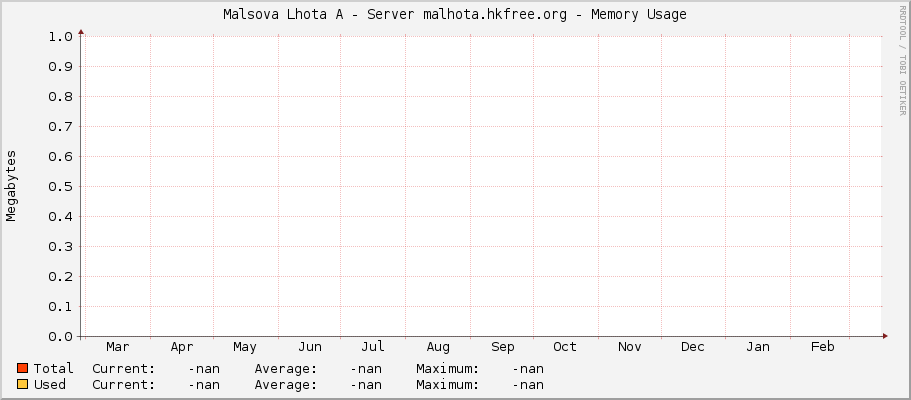
Task: Click the 0.9 y-axis value
Action: 60,67
